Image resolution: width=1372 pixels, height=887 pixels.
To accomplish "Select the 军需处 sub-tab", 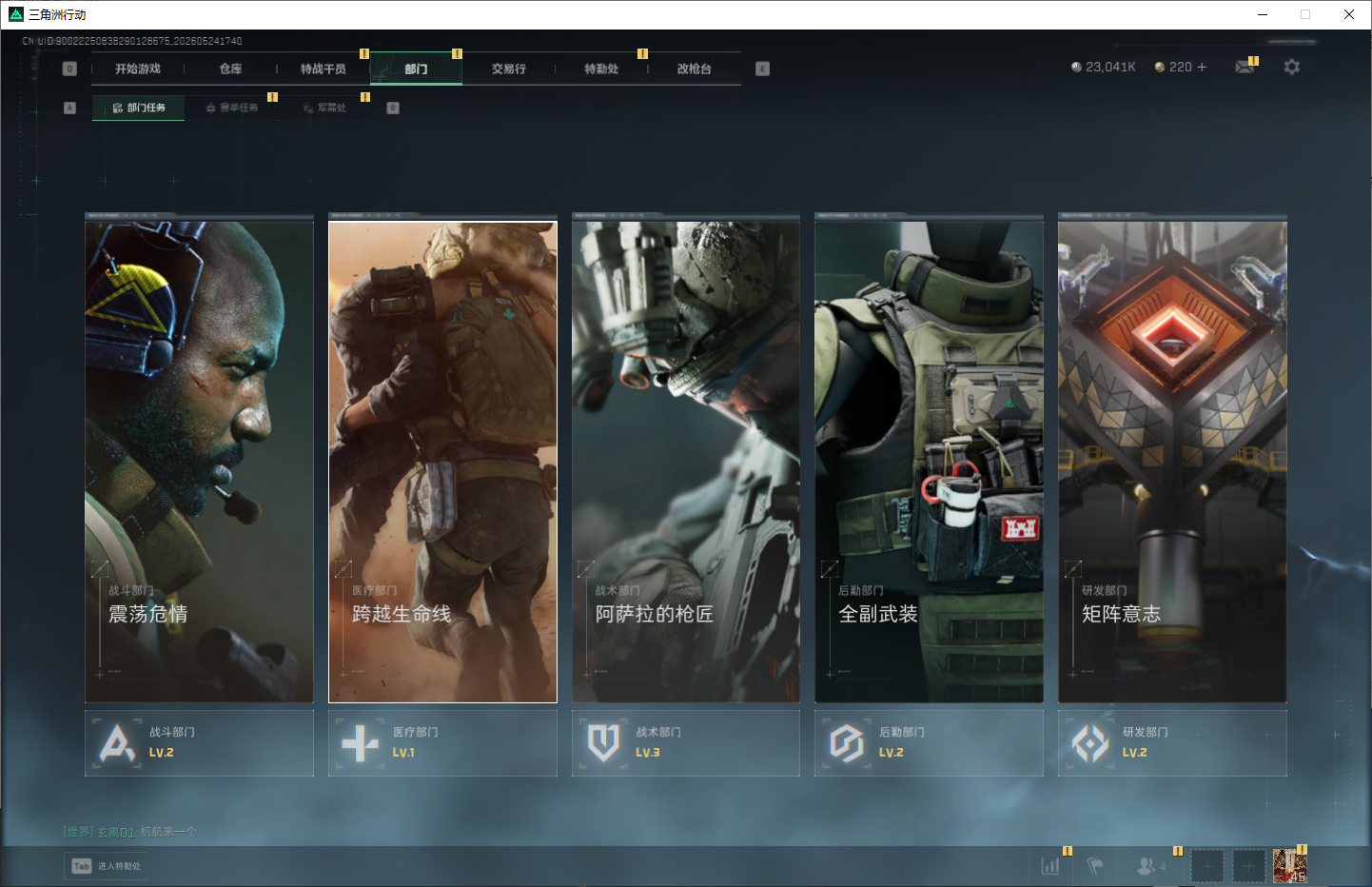I will point(325,108).
